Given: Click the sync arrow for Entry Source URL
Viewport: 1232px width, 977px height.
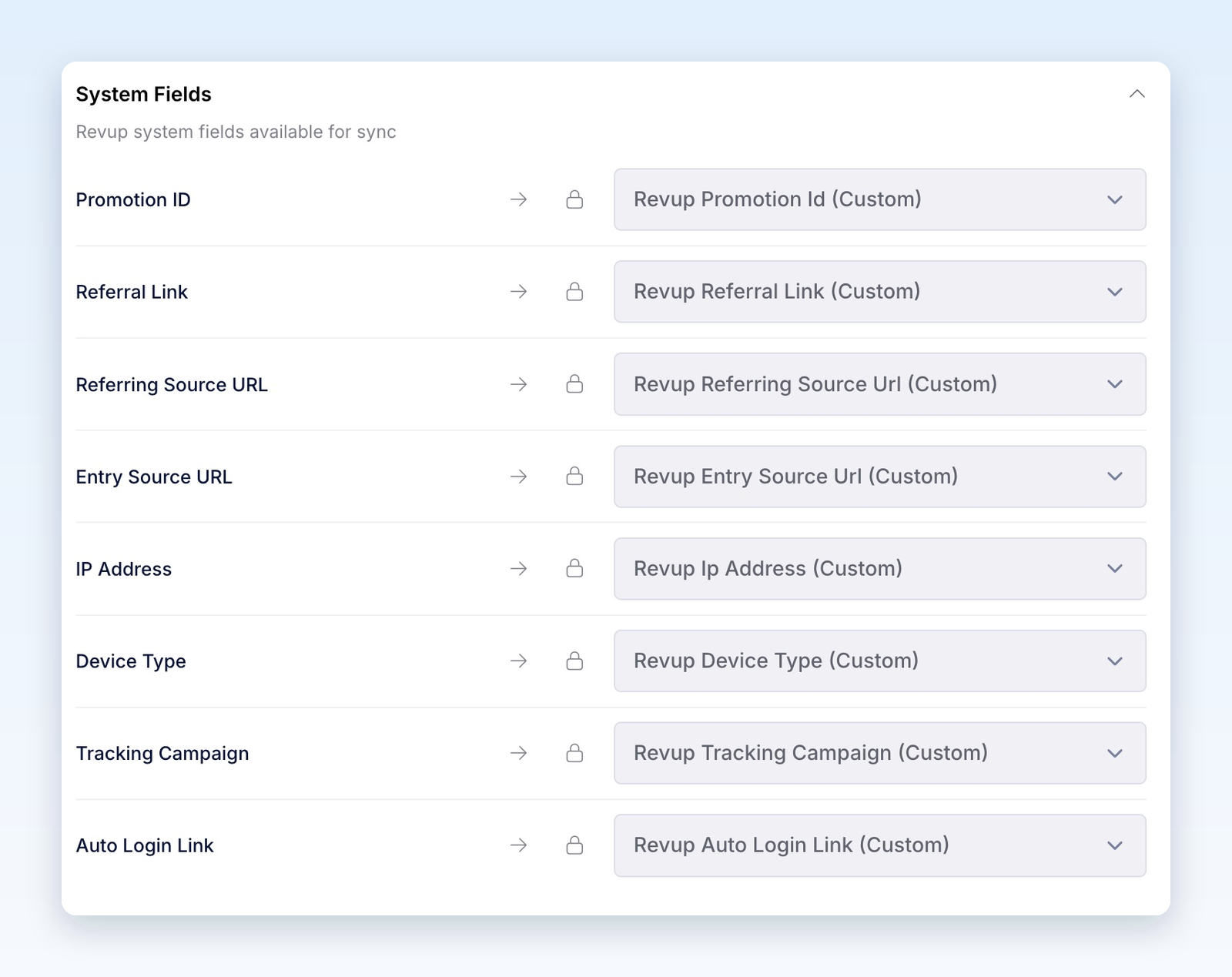Looking at the screenshot, I should (519, 477).
